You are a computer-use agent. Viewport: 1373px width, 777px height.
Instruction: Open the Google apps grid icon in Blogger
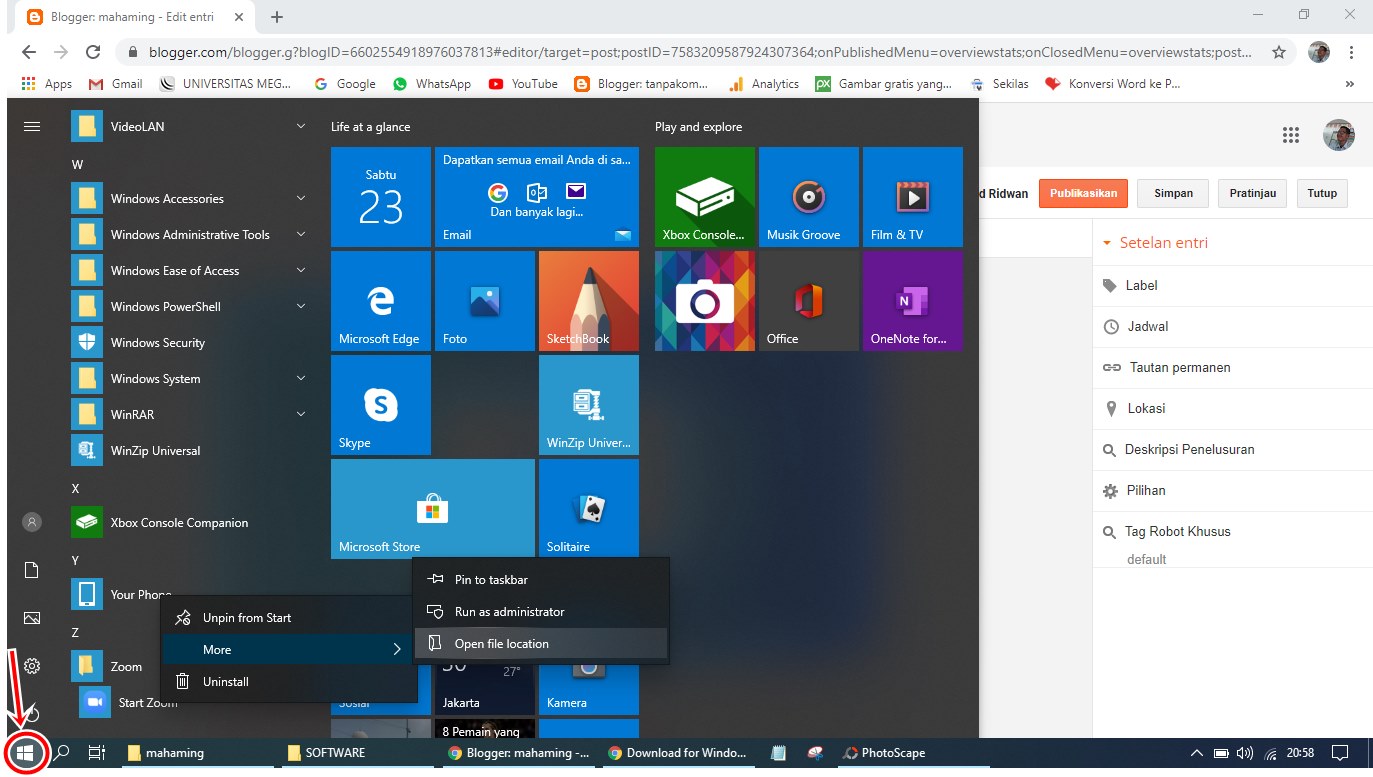1291,136
